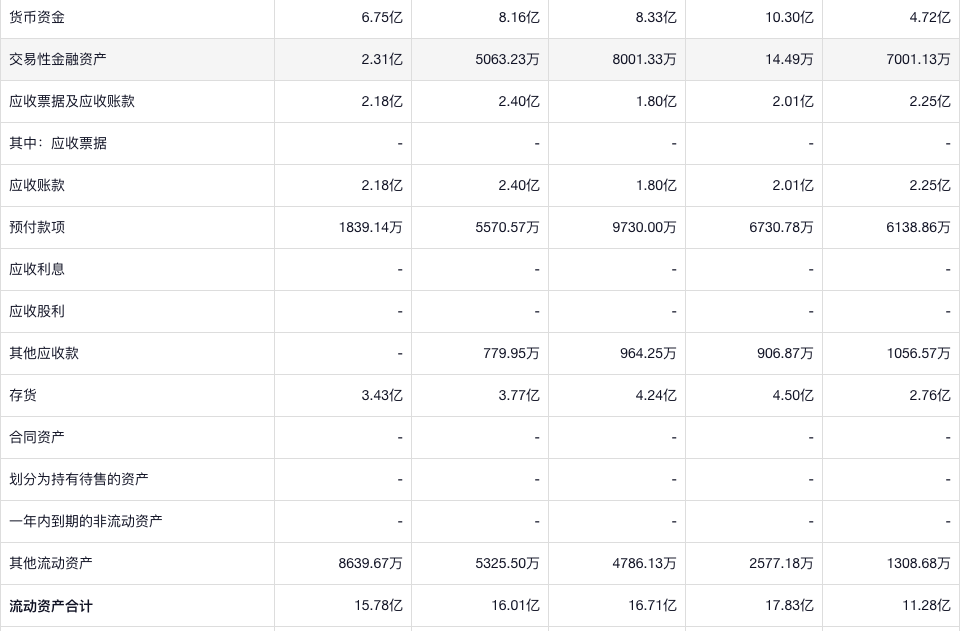
Task: Click the 货币资金 row label
Action: point(37,17)
